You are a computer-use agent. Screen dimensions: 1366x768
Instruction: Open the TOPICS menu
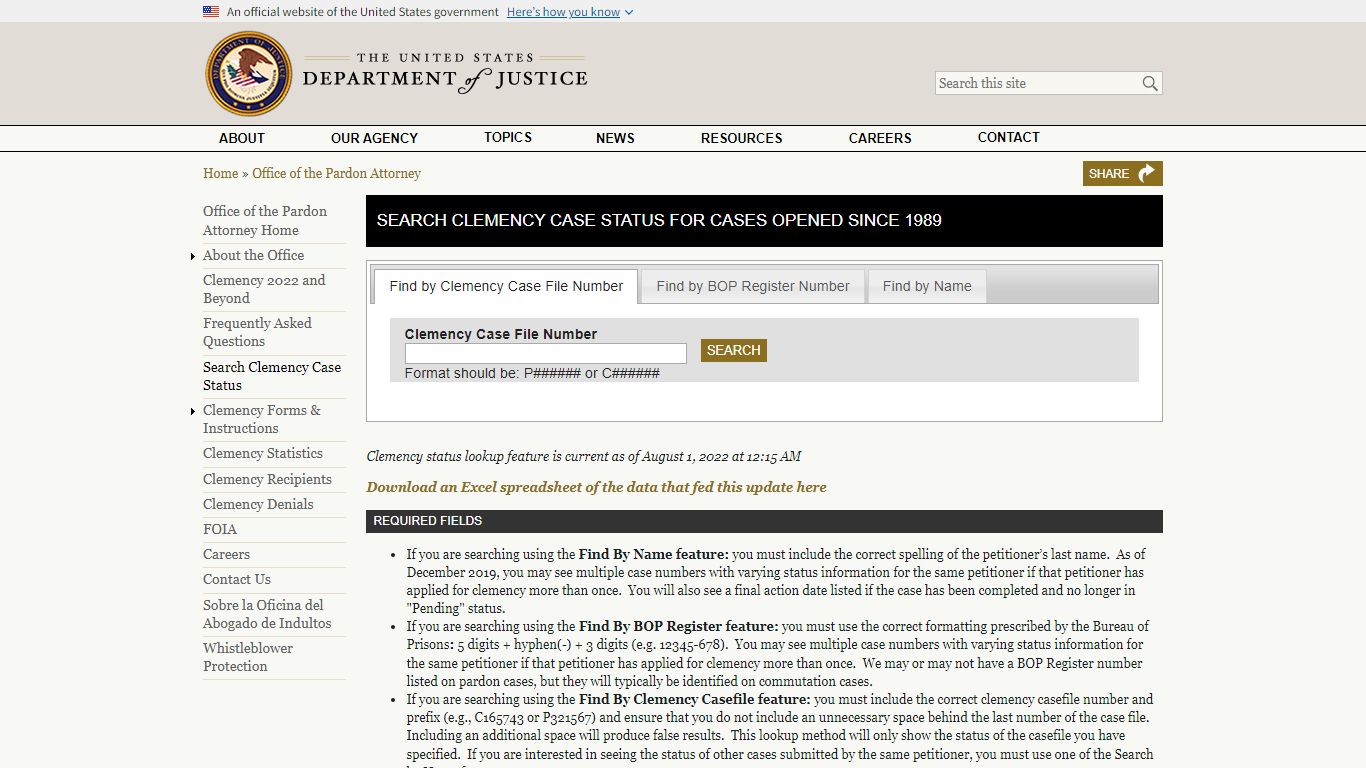click(508, 138)
